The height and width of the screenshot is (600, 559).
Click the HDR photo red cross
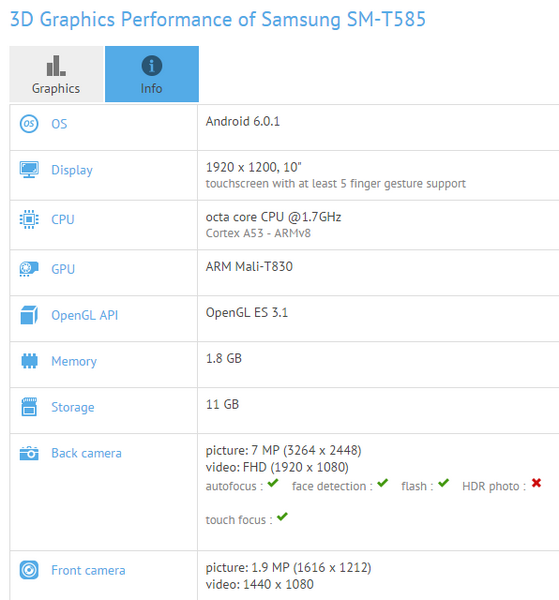[536, 483]
